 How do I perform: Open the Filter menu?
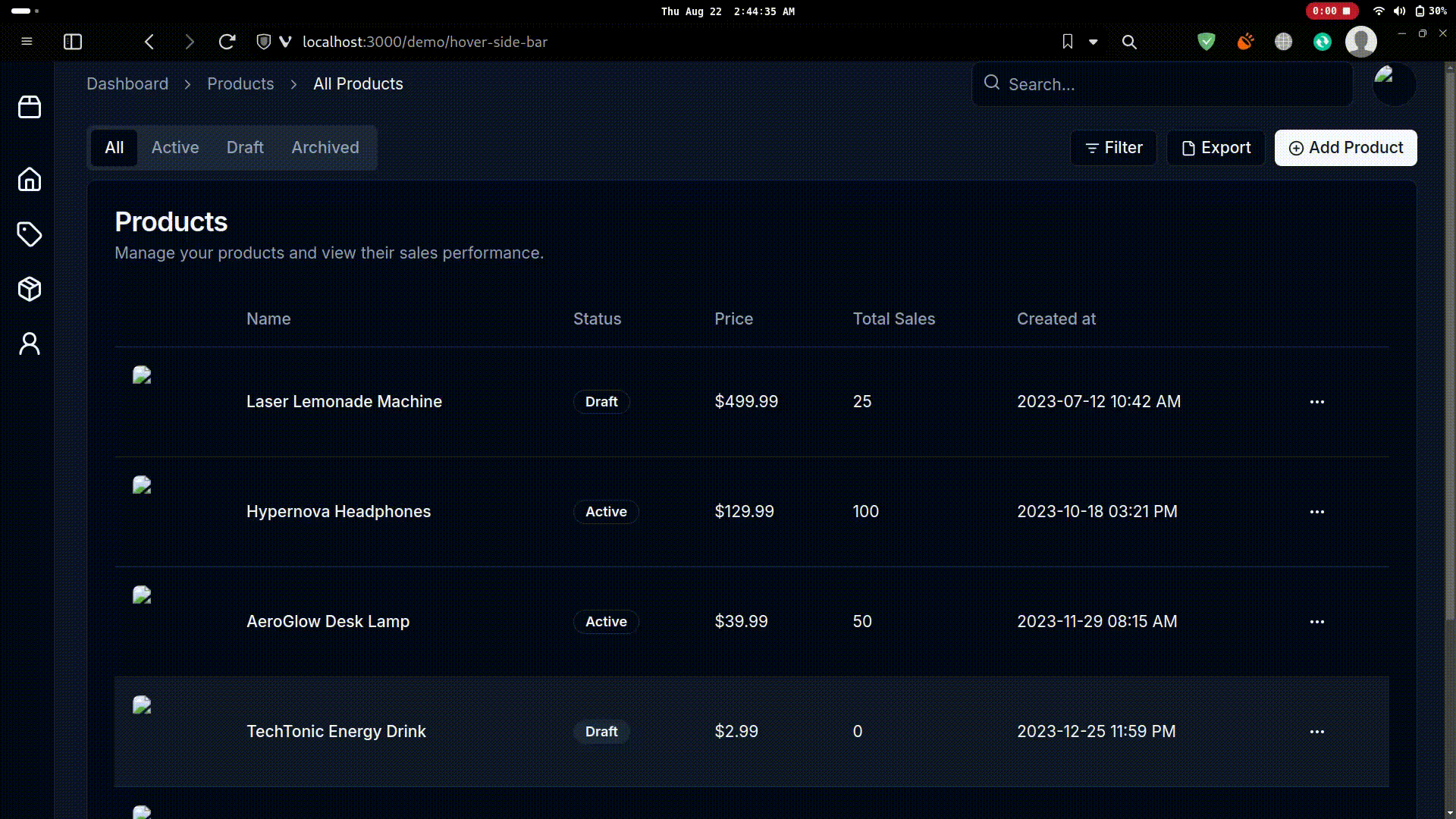pyautogui.click(x=1113, y=148)
